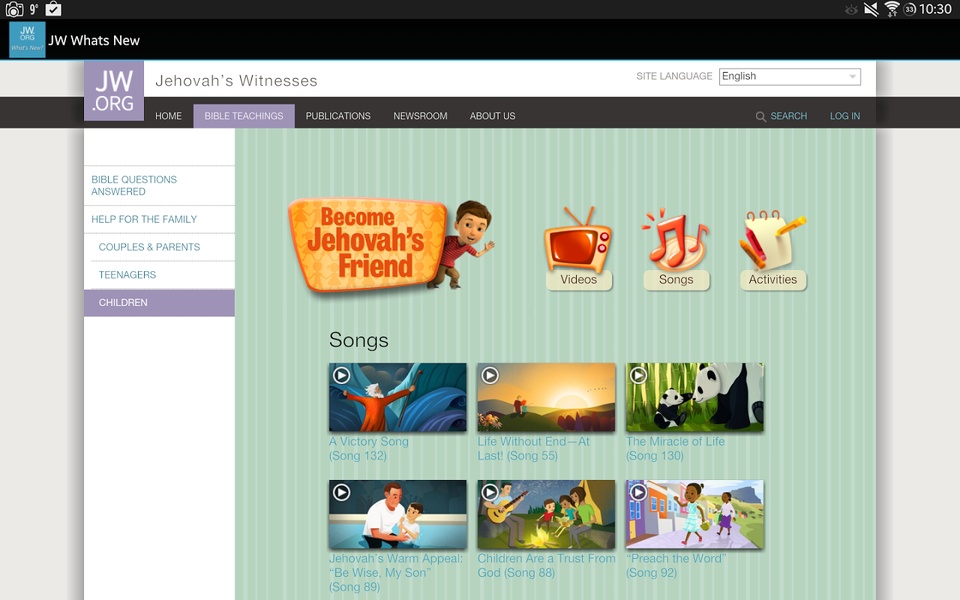Click the Log In link
960x600 pixels.
844,116
